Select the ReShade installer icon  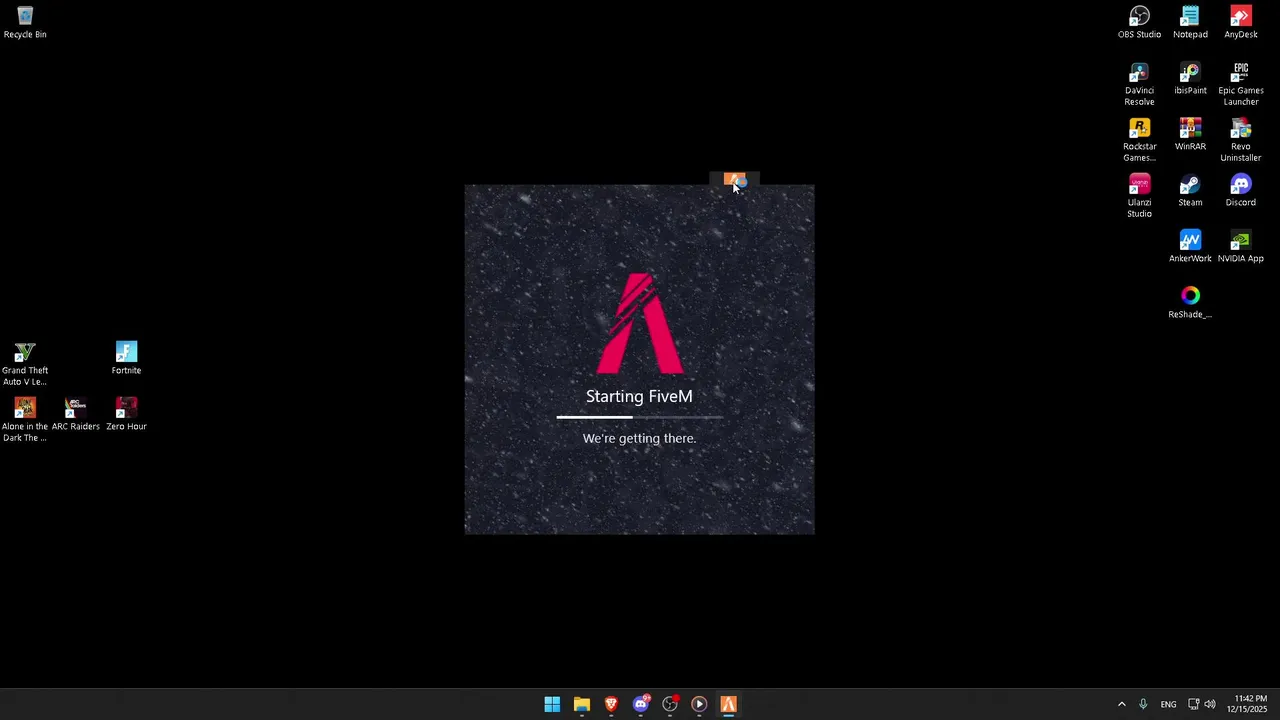coord(1190,302)
